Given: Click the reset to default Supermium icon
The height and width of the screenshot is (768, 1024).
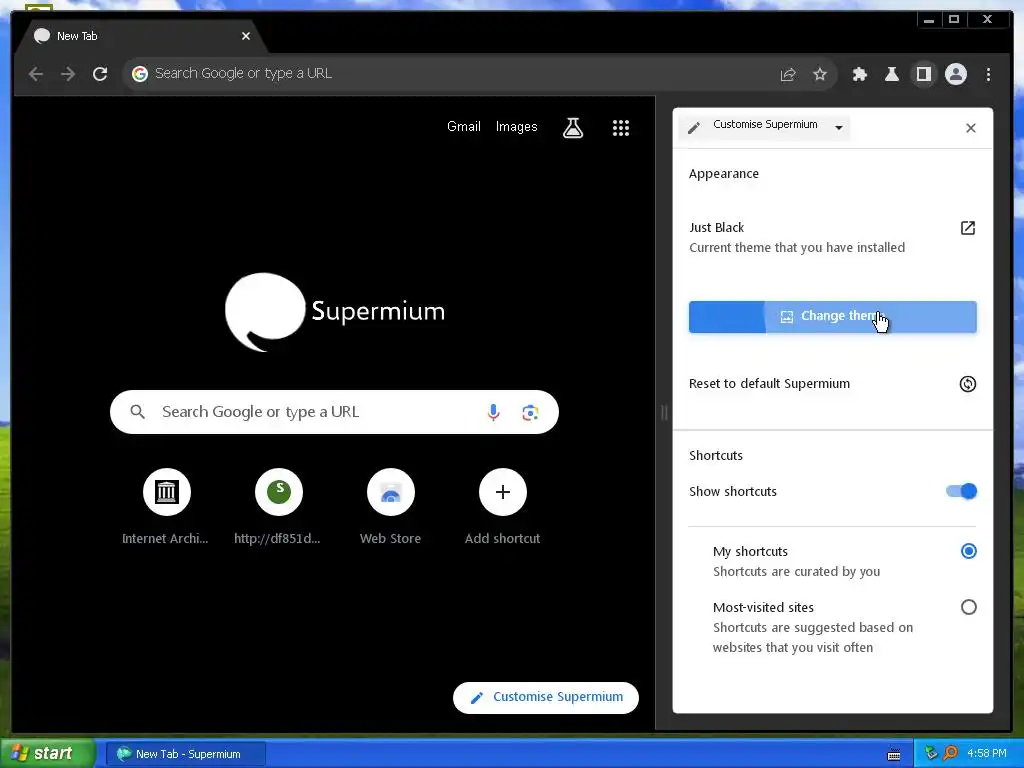Looking at the screenshot, I should pyautogui.click(x=968, y=384).
